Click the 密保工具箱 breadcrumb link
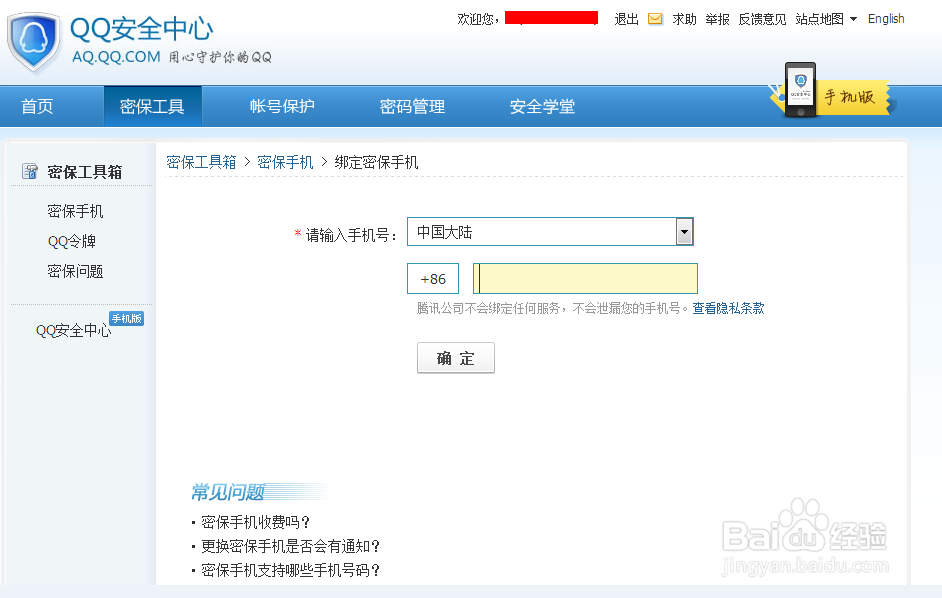The width and height of the screenshot is (942, 598). (x=201, y=162)
